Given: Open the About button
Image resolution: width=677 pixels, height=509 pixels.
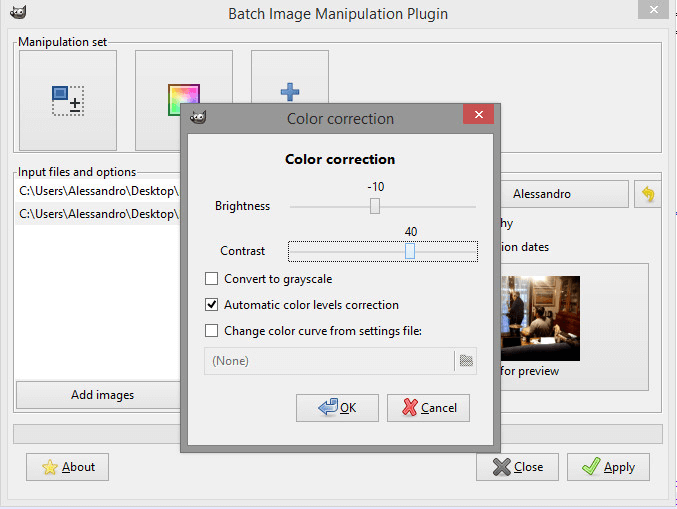Looking at the screenshot, I should click(x=67, y=467).
